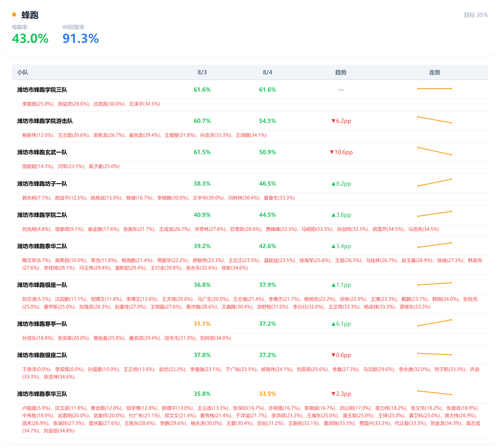Click the 54.5% value for 学院游击队
Screen dimensions: 500x448
[x=267, y=121]
